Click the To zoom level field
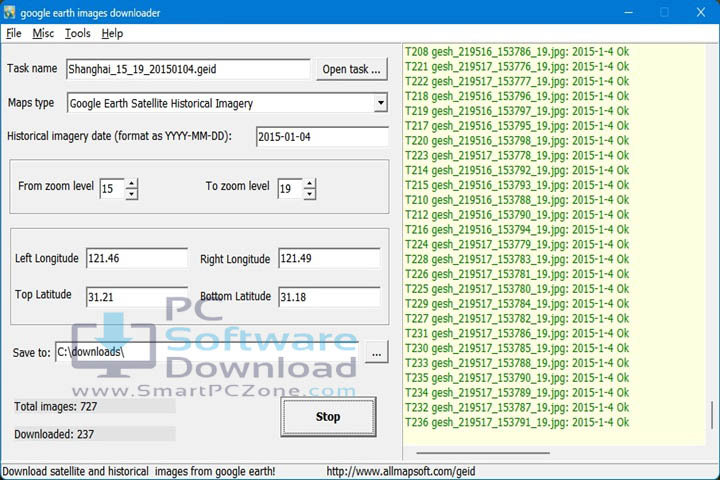This screenshot has height=480, width=720. pos(291,189)
